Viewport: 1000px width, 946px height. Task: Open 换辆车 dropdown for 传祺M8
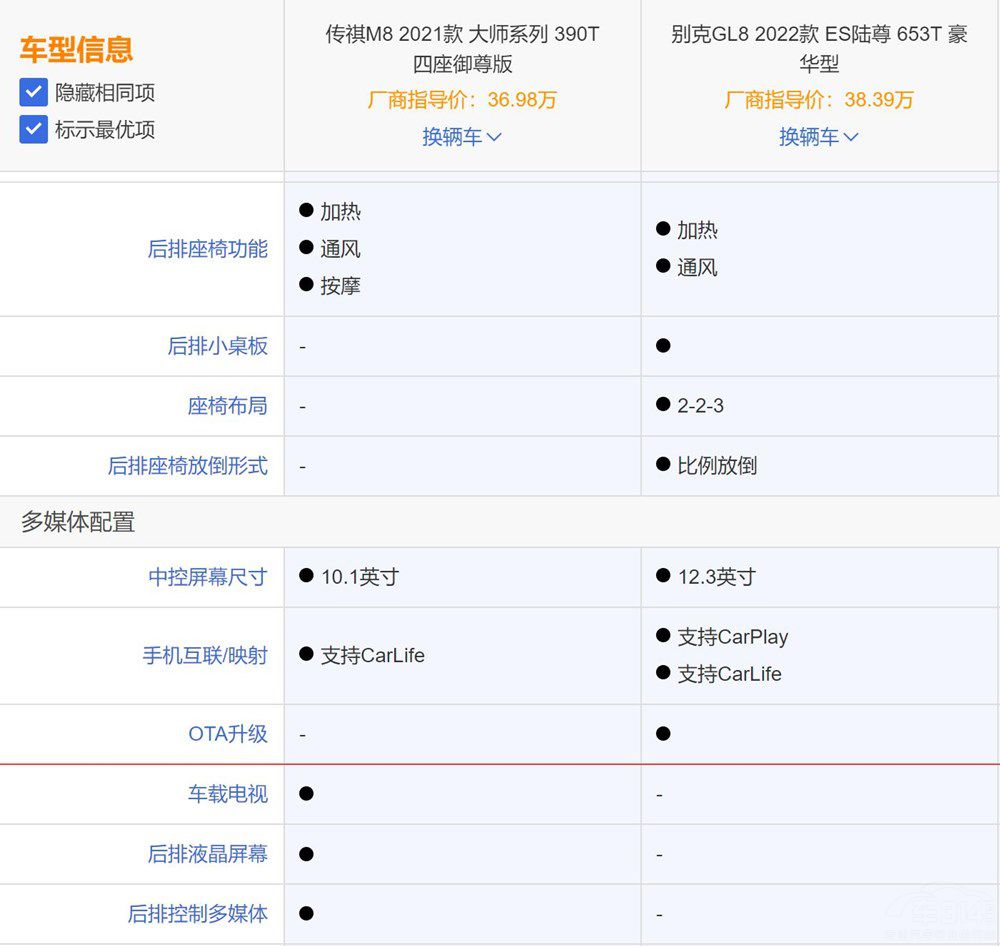461,137
